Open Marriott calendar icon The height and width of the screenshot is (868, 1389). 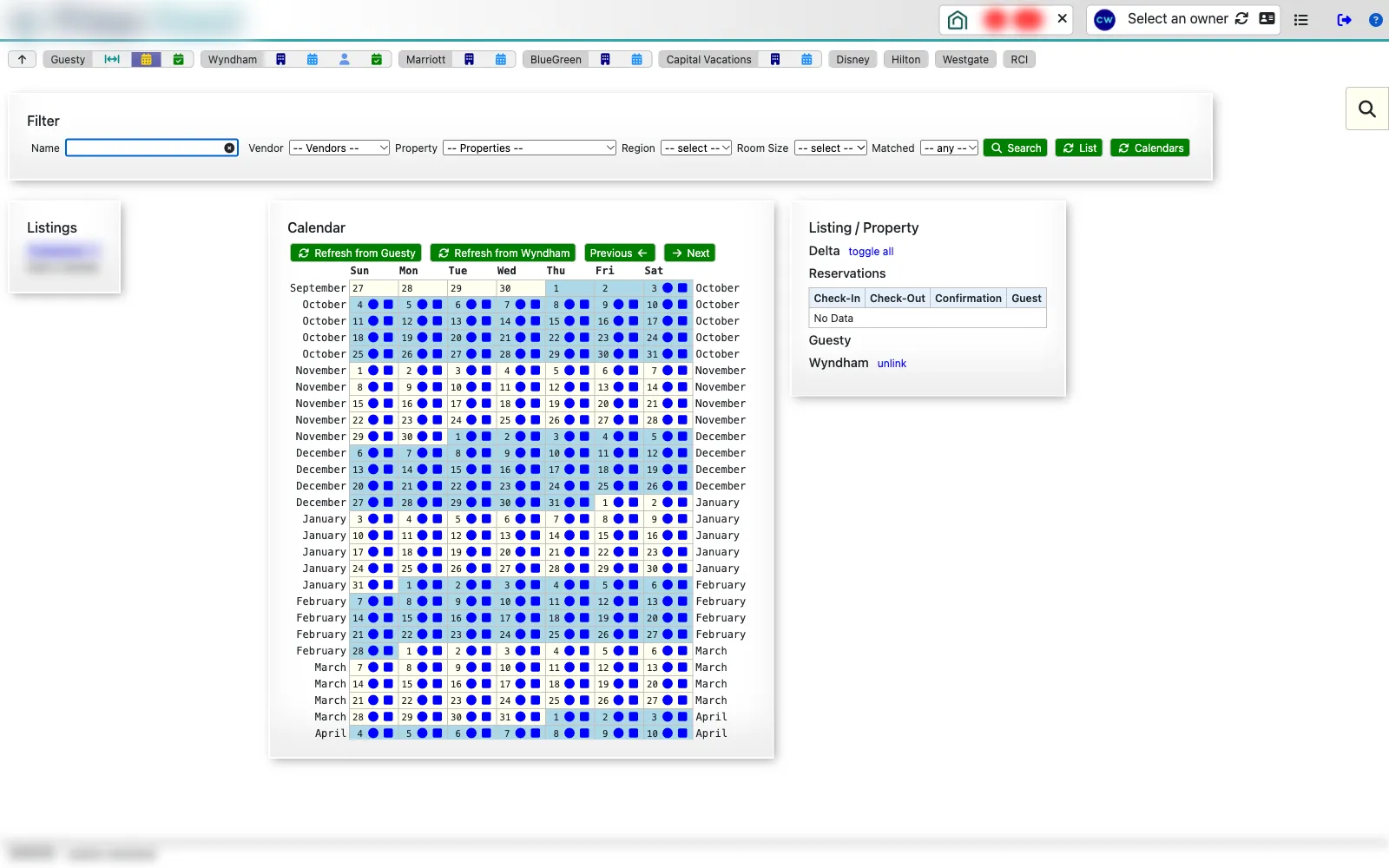(x=501, y=59)
